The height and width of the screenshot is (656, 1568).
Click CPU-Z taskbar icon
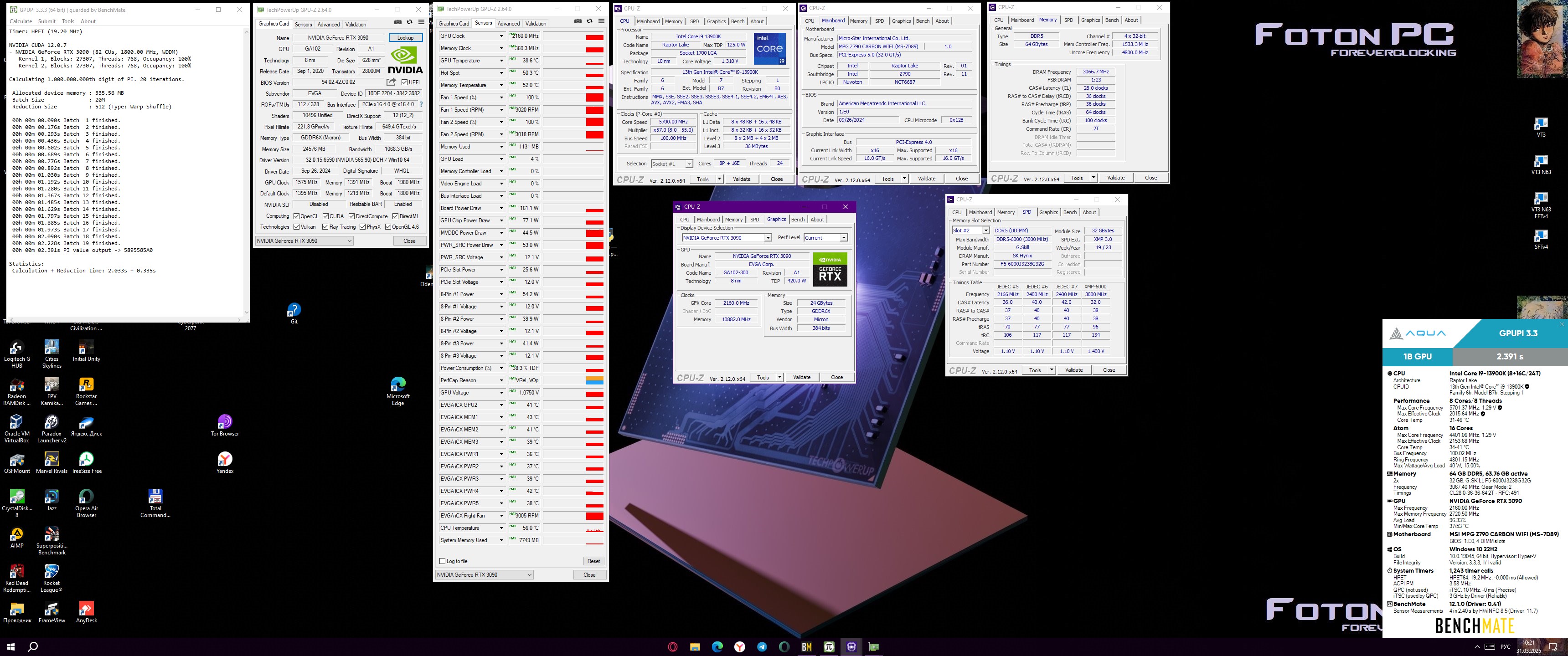pos(851,647)
